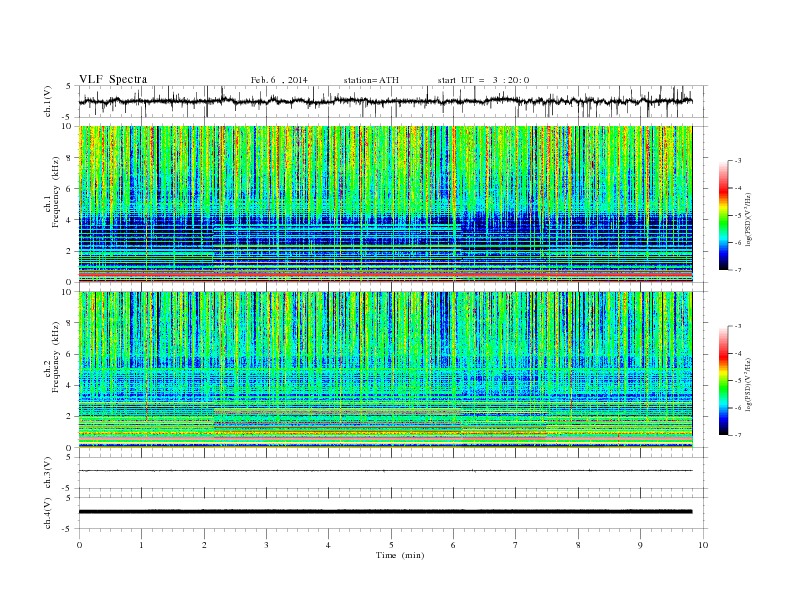Click the "3" tick on the time axis
Screen dimensions: 792x612
coord(266,545)
